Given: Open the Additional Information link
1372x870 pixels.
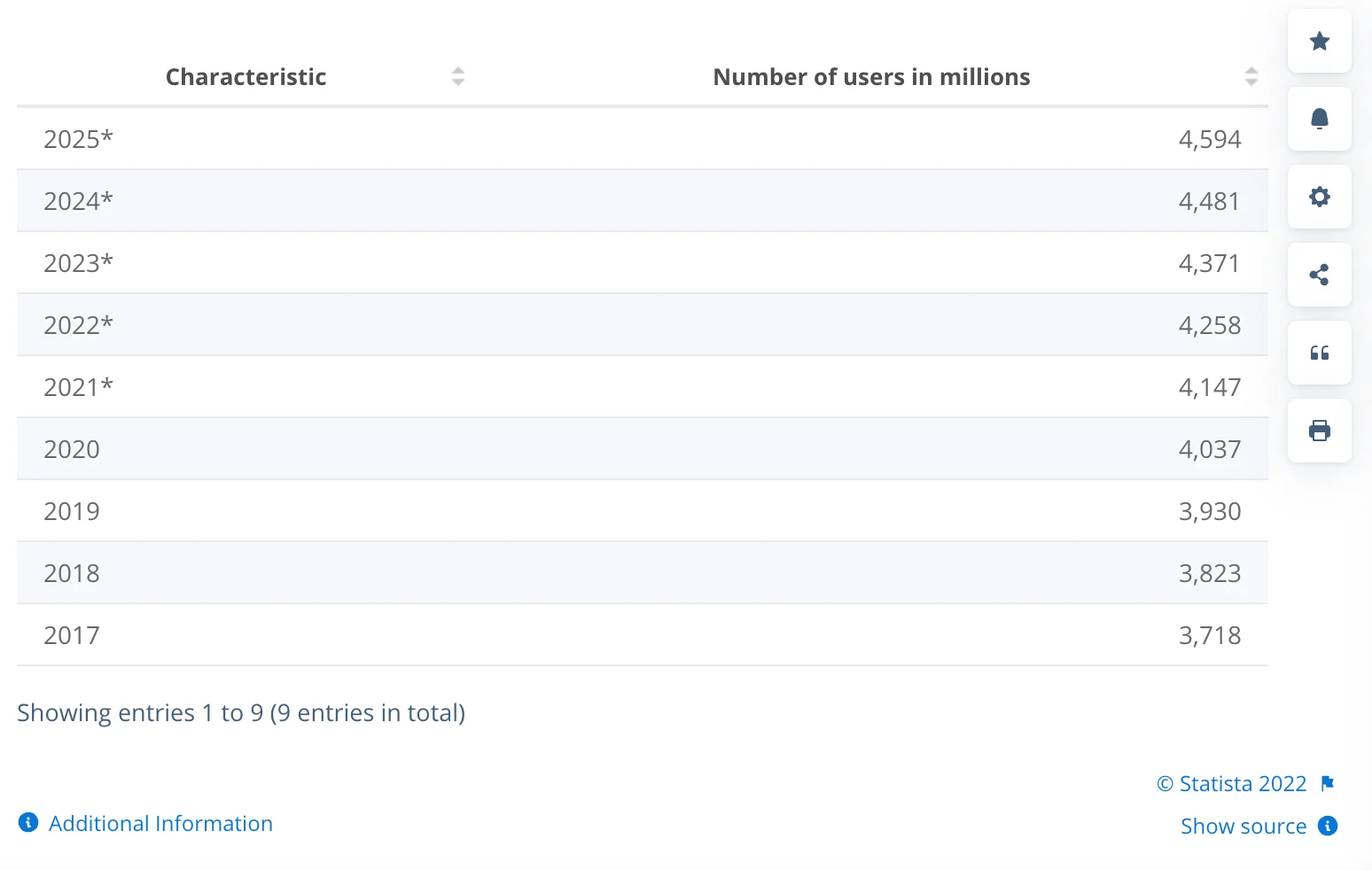Looking at the screenshot, I should tap(160, 823).
